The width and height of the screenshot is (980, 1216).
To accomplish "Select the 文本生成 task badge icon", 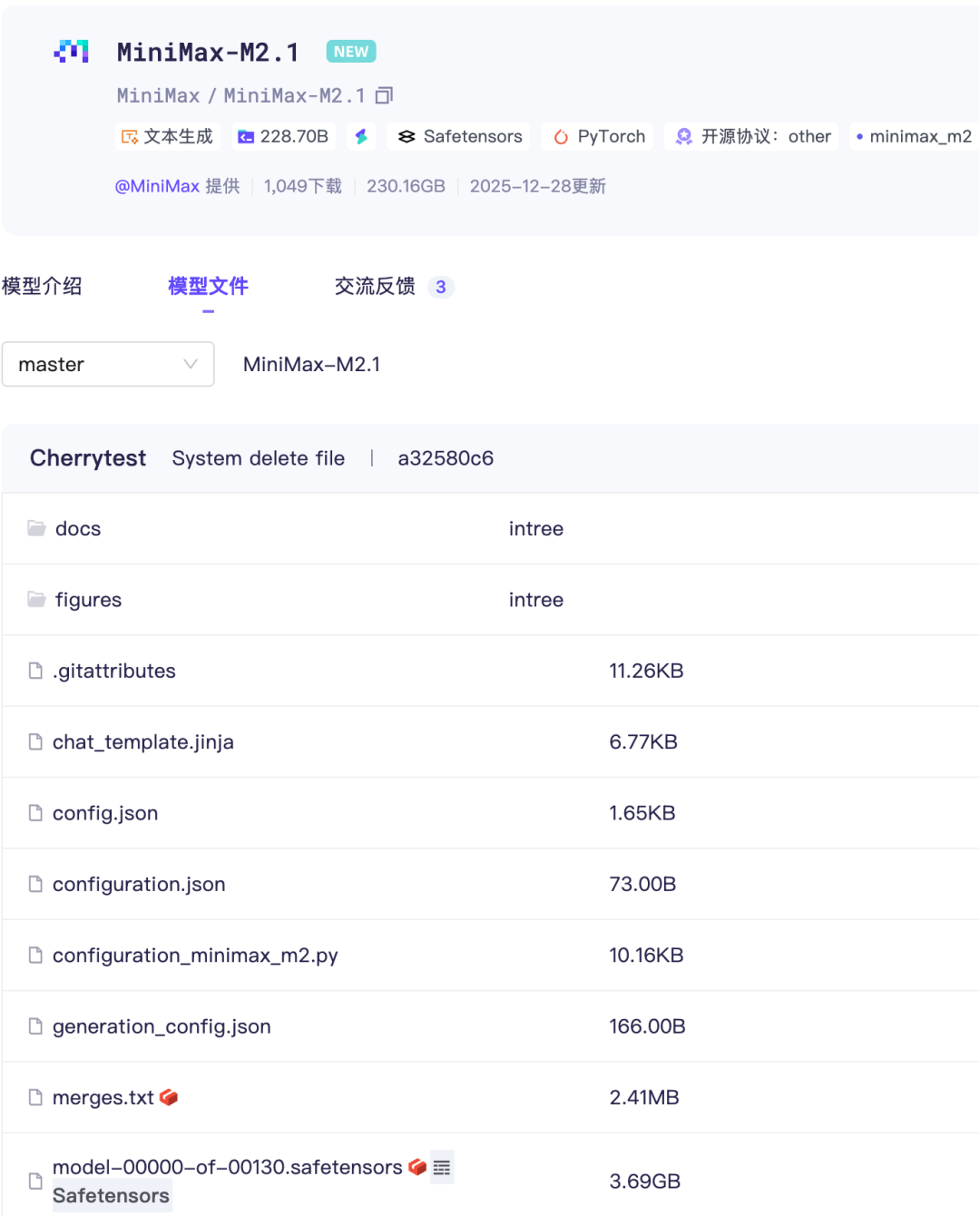I will (x=132, y=136).
